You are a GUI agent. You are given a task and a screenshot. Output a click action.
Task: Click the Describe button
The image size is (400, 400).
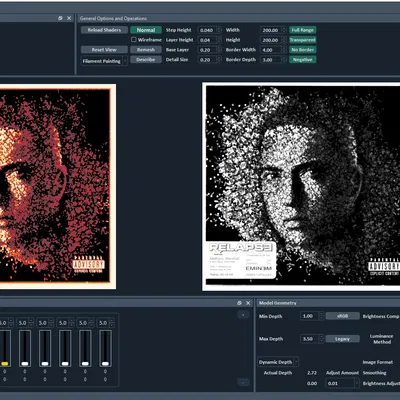coord(146,60)
